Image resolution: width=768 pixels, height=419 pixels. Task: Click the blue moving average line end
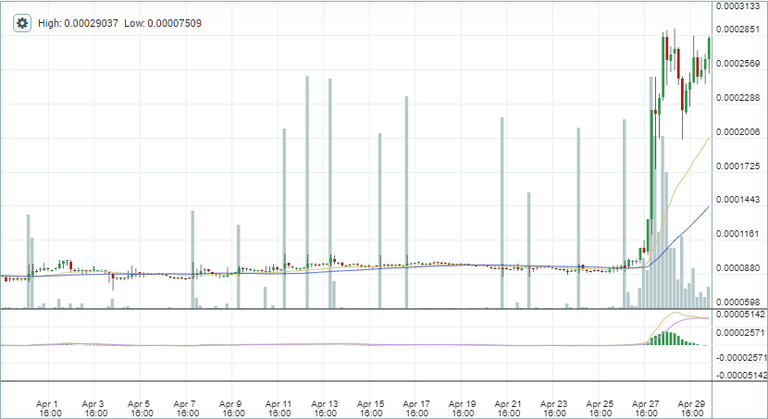[708, 207]
